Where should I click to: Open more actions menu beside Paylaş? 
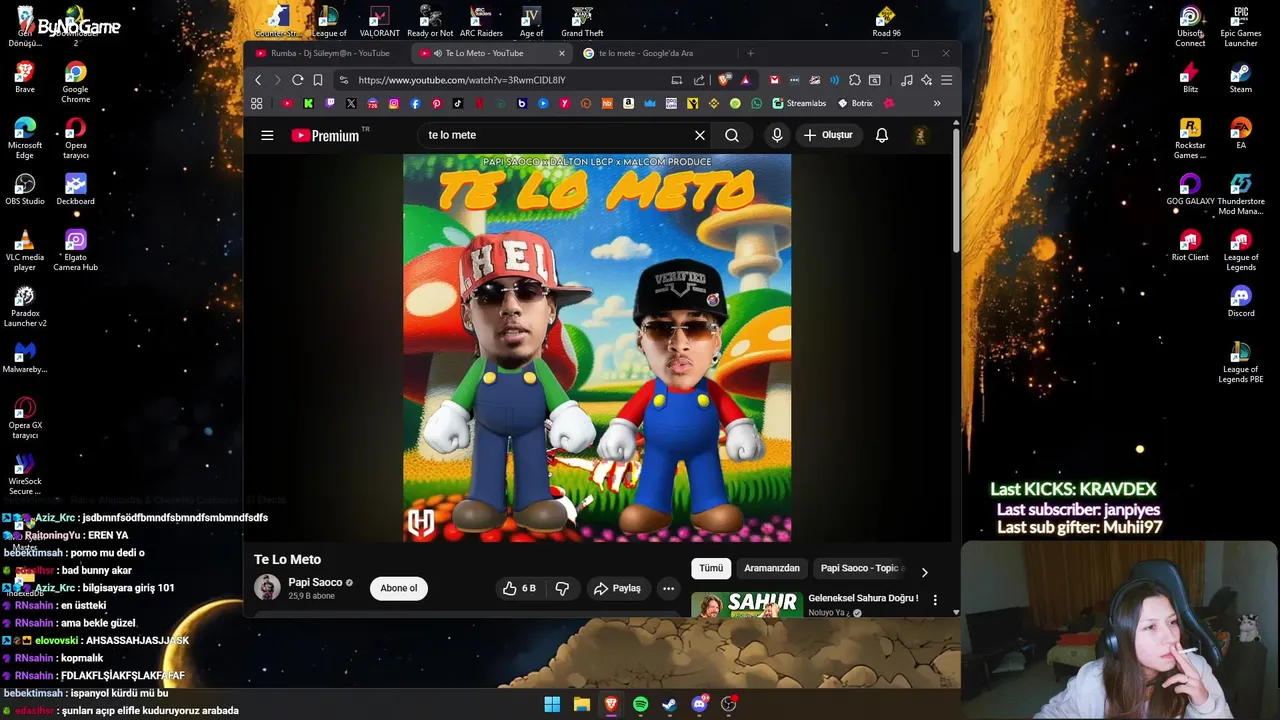click(668, 588)
